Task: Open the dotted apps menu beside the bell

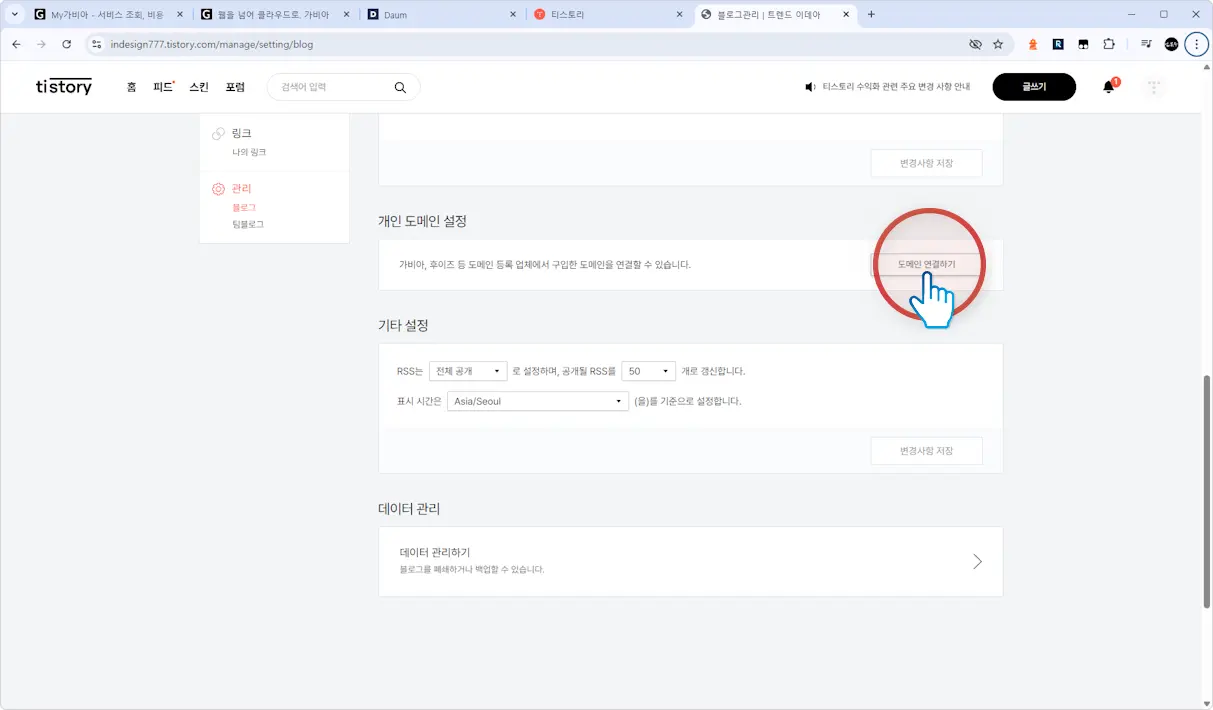Action: click(x=1153, y=87)
